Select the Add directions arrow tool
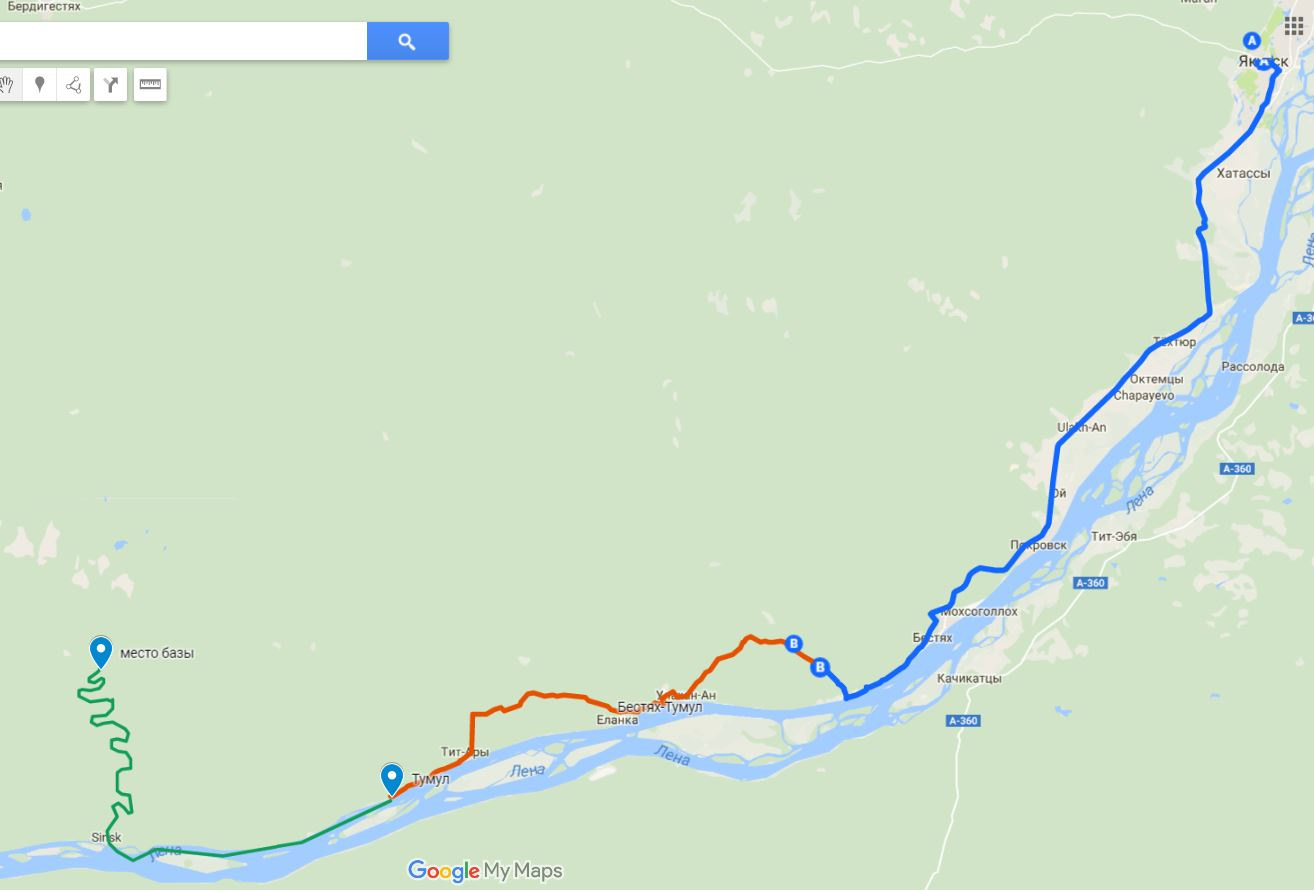The image size is (1314, 890). (111, 85)
